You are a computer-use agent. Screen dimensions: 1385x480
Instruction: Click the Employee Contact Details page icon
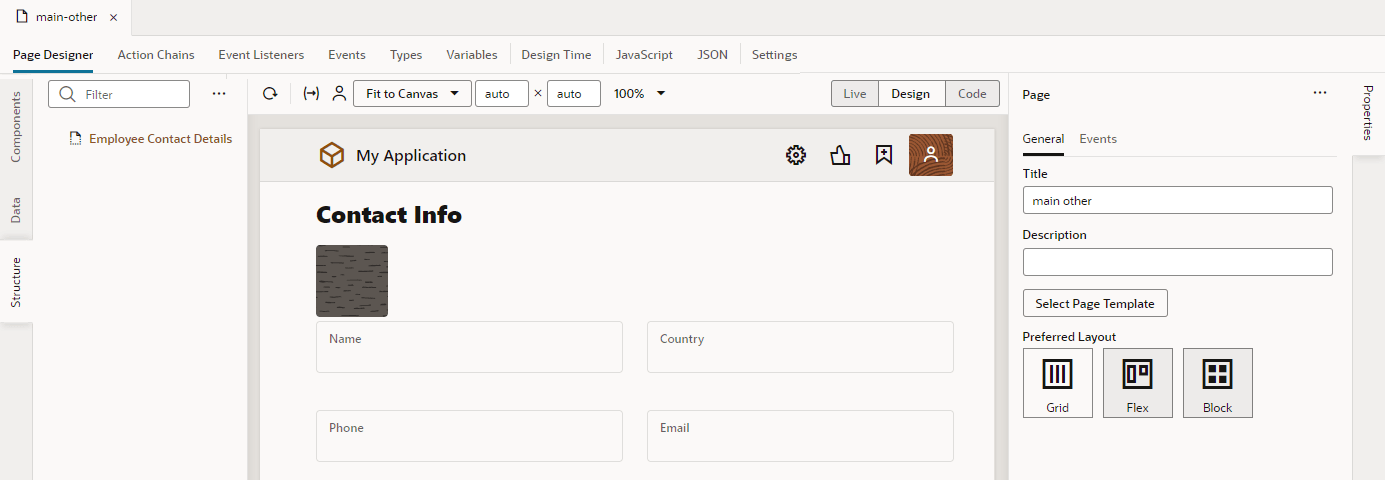(75, 139)
